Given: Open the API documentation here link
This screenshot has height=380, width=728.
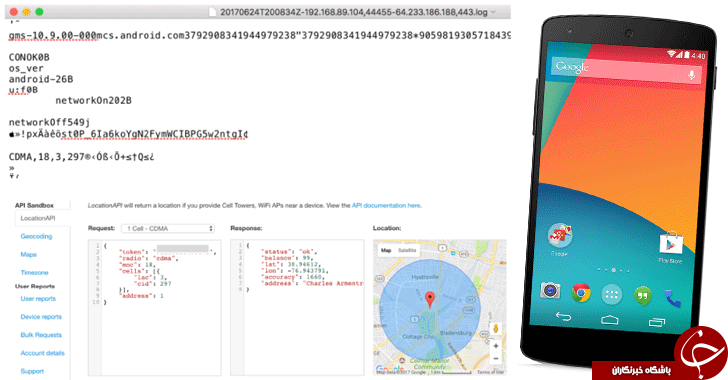Looking at the screenshot, I should click(386, 205).
